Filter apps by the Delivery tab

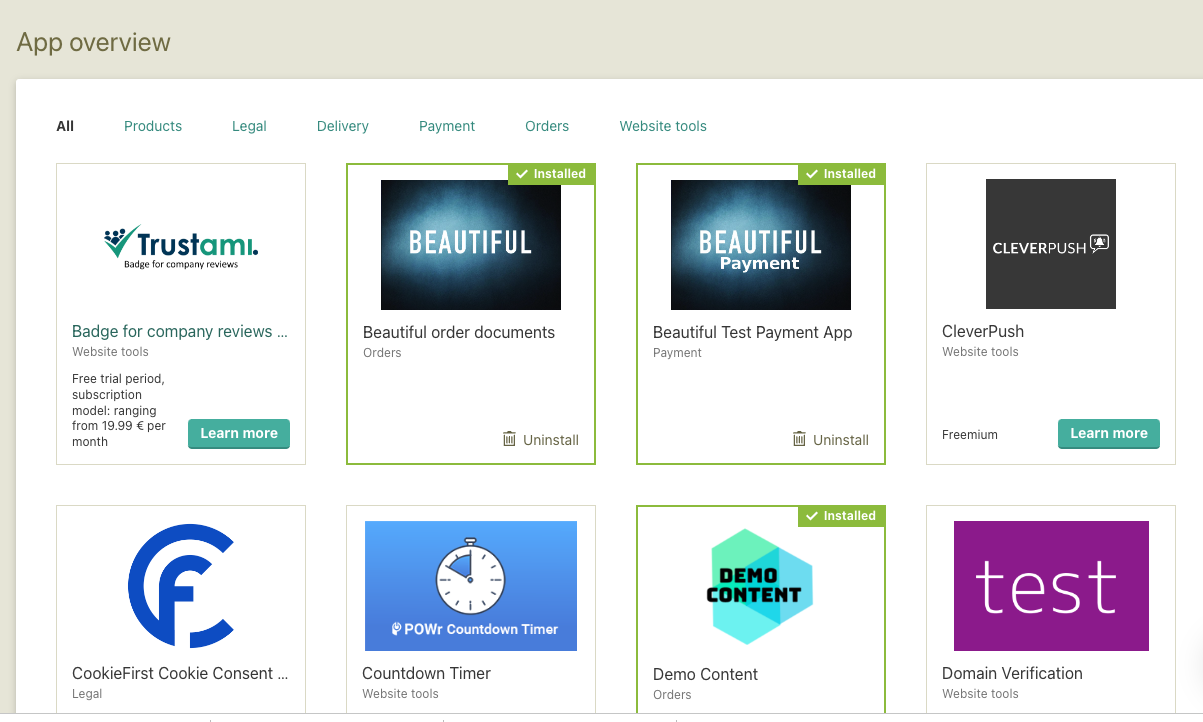pos(343,126)
